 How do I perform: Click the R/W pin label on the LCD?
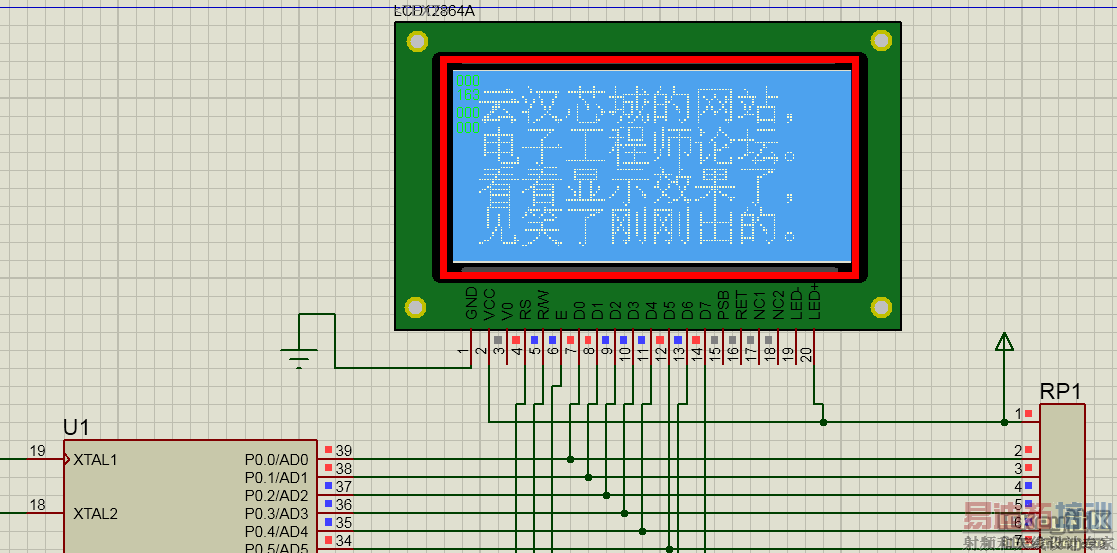coord(544,304)
